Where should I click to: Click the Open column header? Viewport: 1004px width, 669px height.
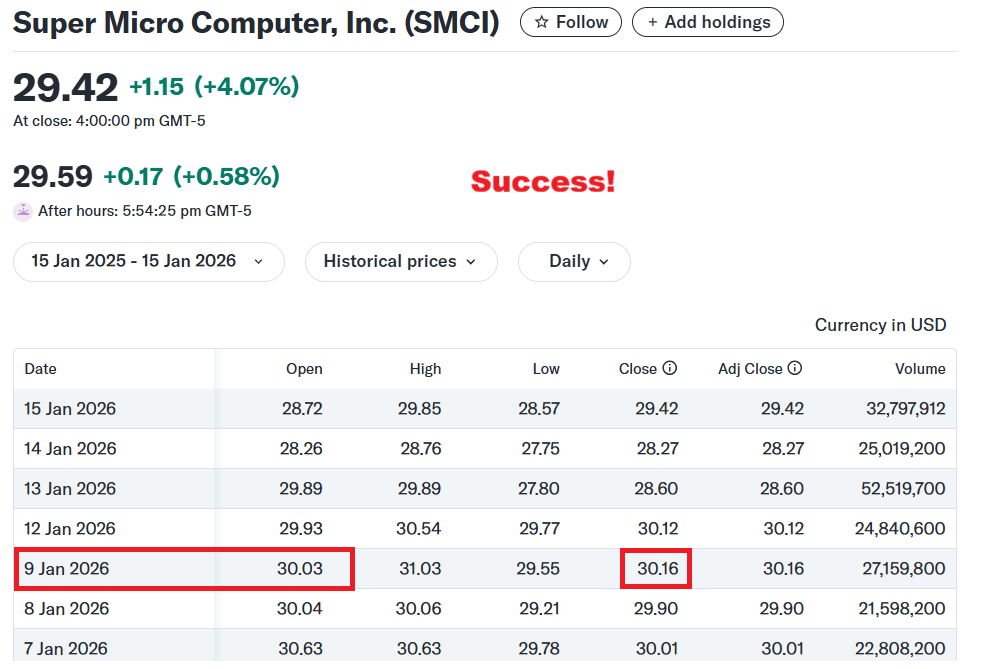pos(304,369)
